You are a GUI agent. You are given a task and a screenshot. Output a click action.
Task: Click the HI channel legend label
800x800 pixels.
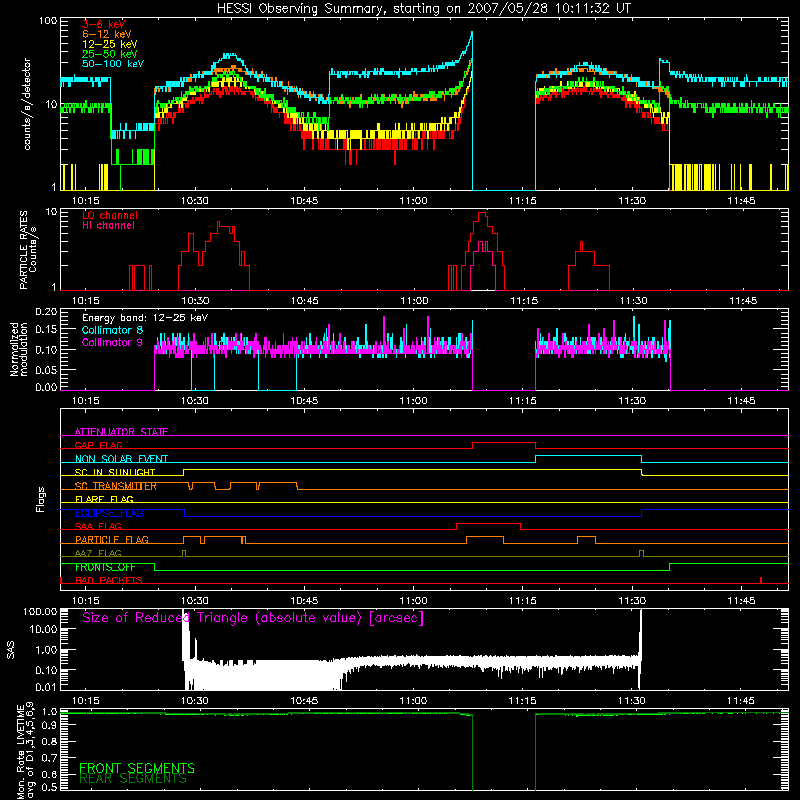pyautogui.click(x=108, y=225)
